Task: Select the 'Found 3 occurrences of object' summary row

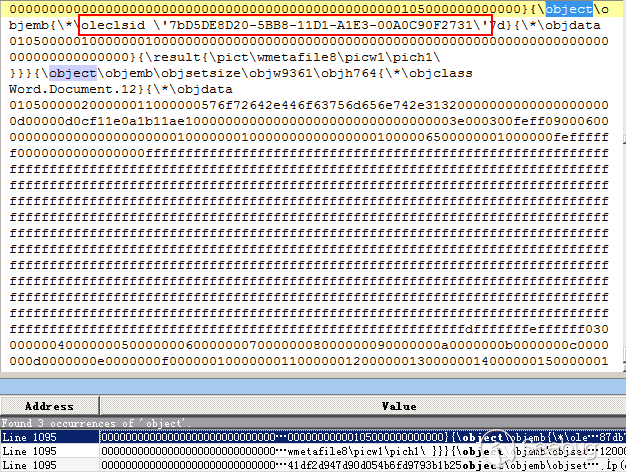Action: pos(313,423)
